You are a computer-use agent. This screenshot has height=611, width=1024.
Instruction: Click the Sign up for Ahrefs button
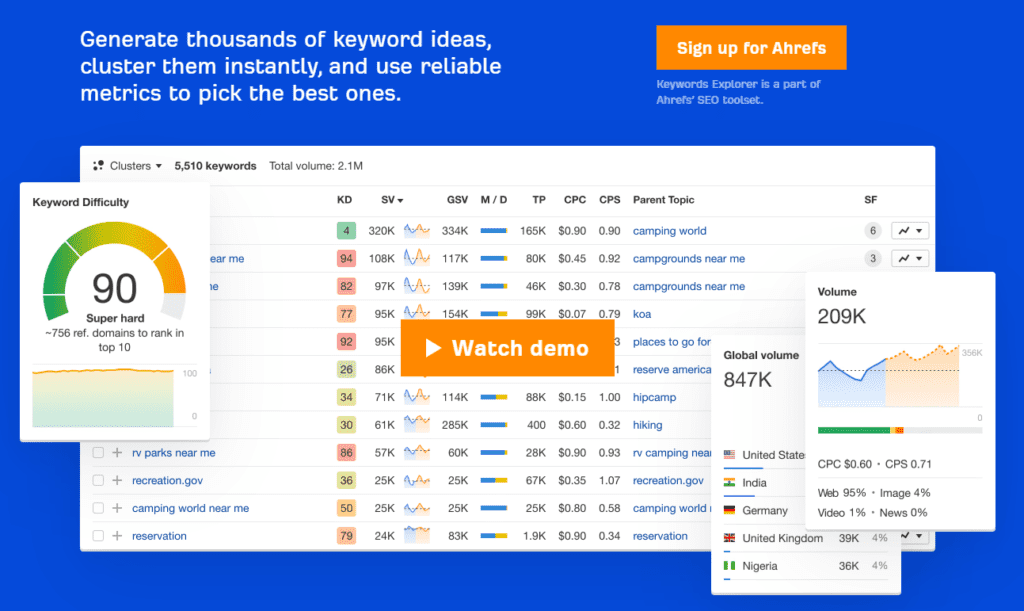point(751,48)
